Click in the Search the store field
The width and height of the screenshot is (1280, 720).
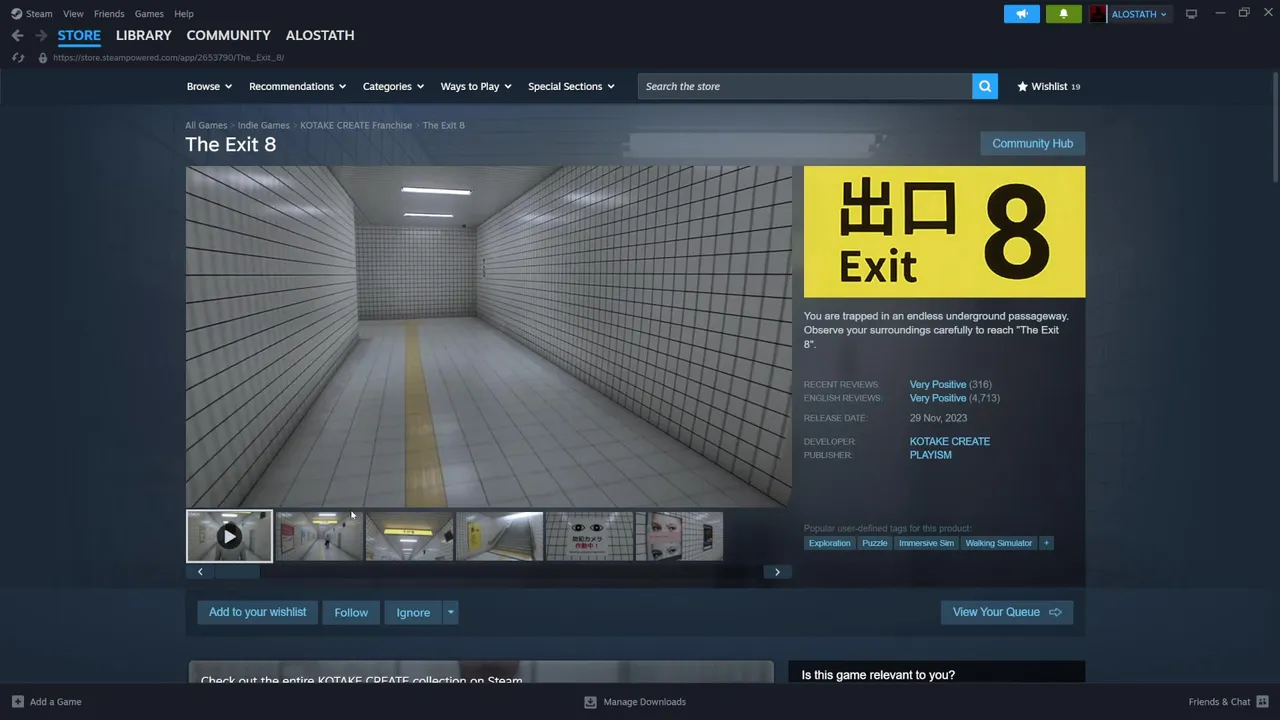click(x=805, y=86)
